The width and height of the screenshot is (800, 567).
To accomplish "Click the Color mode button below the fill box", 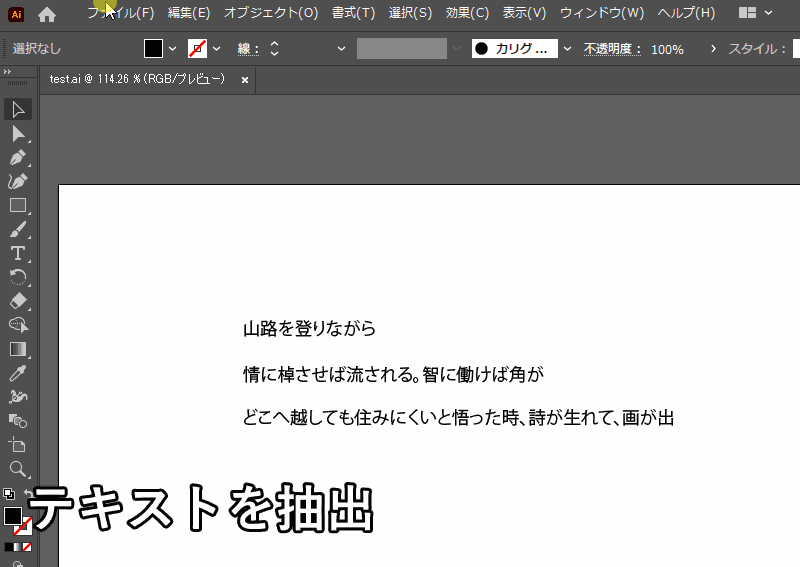I will point(9,547).
